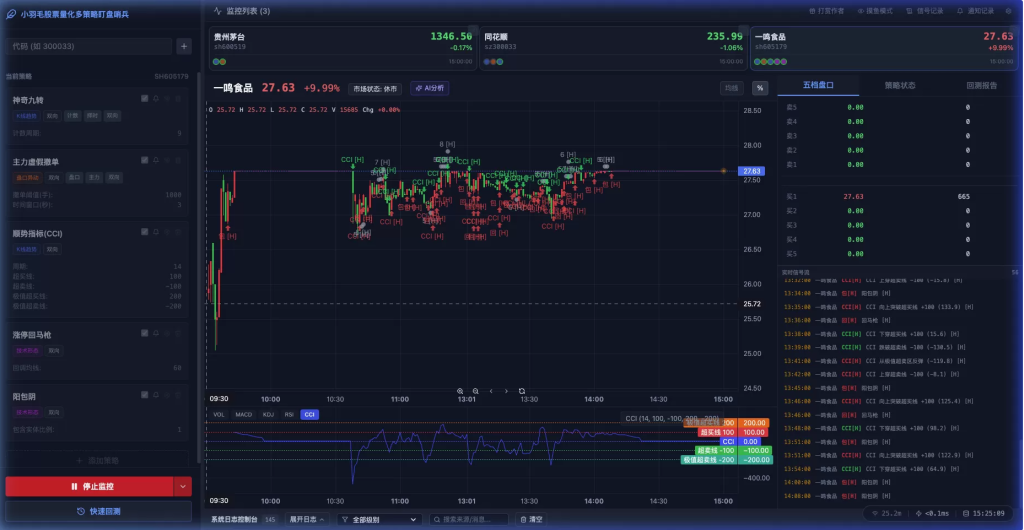
Task: Select the 贵州茅台 watchlist card
Action: 343,48
